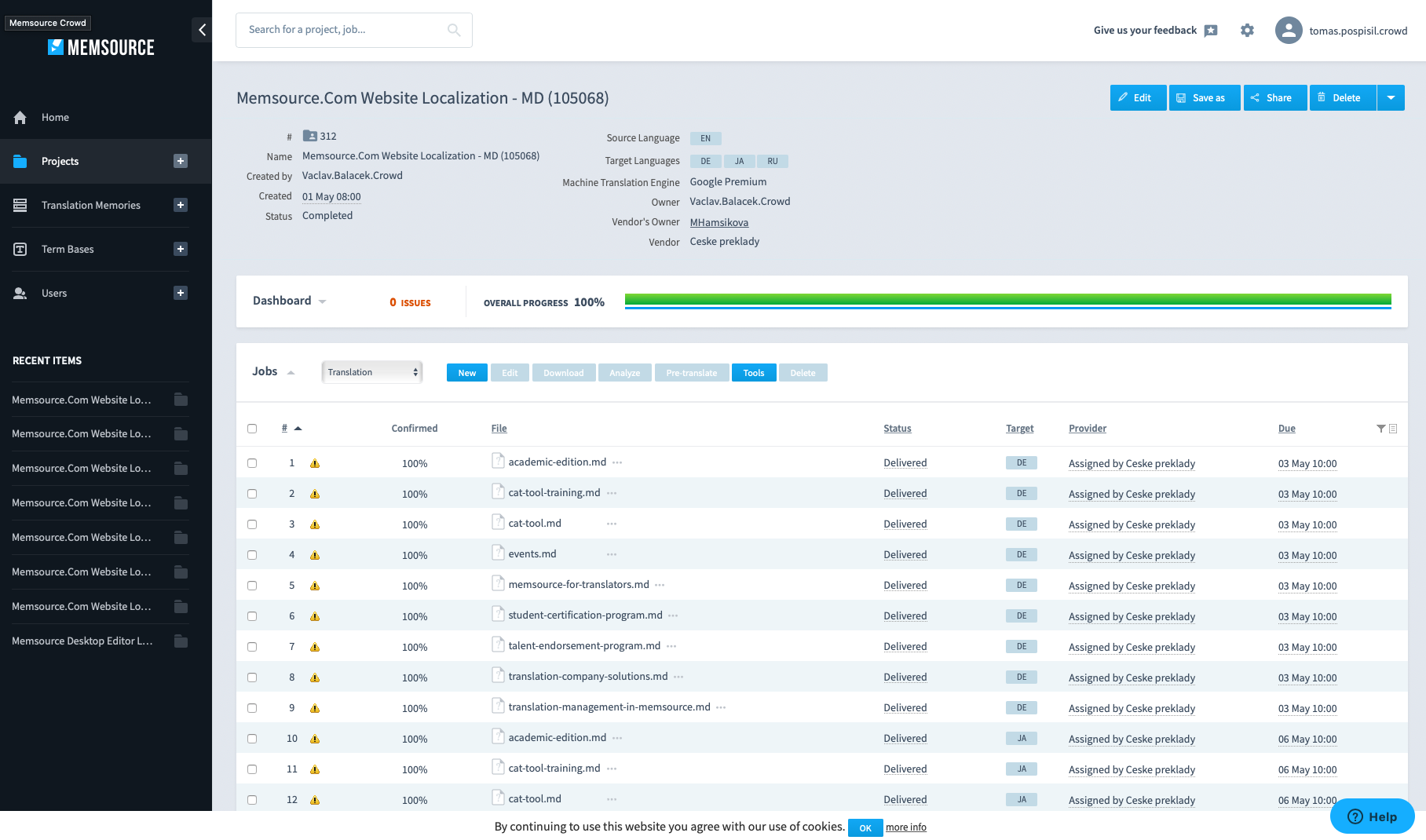Image resolution: width=1426 pixels, height=840 pixels.
Task: Click the New job button
Action: tap(466, 373)
